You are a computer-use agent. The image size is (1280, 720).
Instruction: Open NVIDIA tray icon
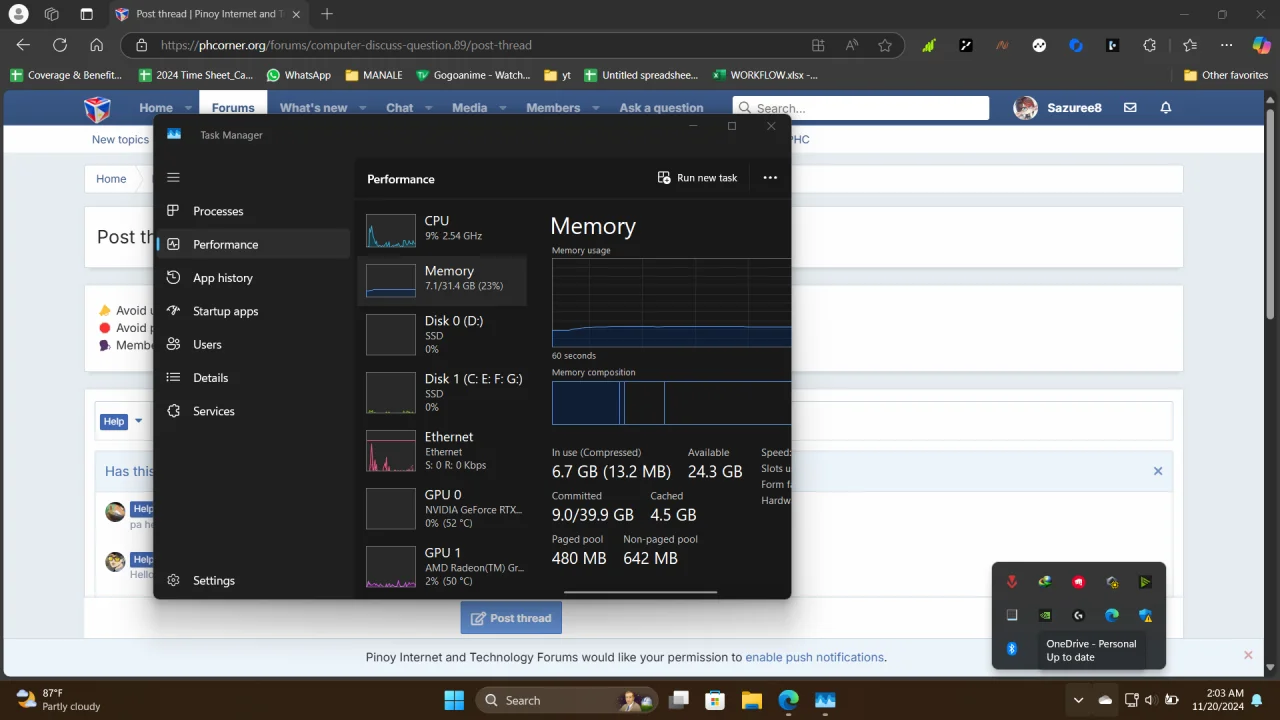tap(1045, 615)
